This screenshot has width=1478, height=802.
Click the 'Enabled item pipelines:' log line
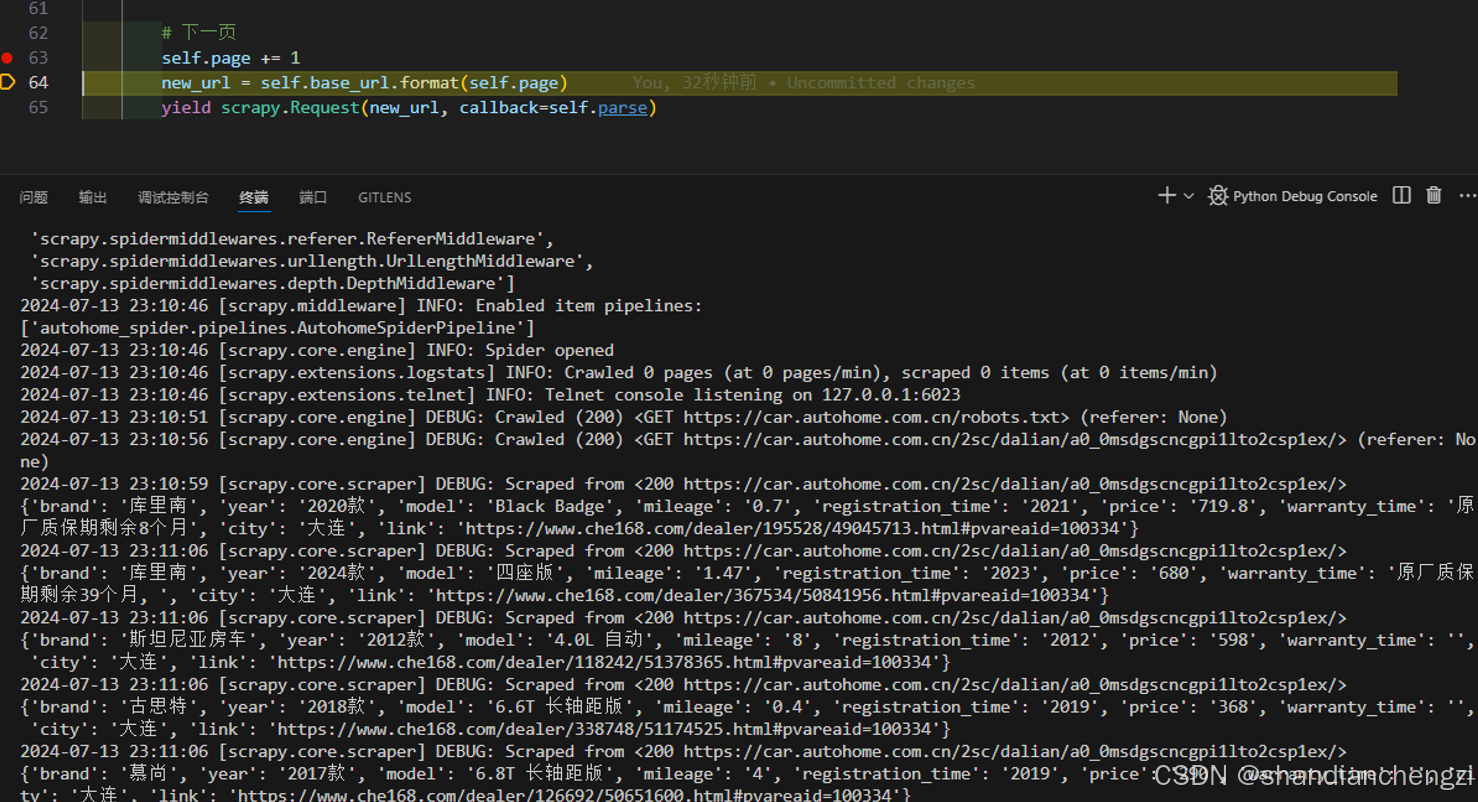pyautogui.click(x=361, y=306)
